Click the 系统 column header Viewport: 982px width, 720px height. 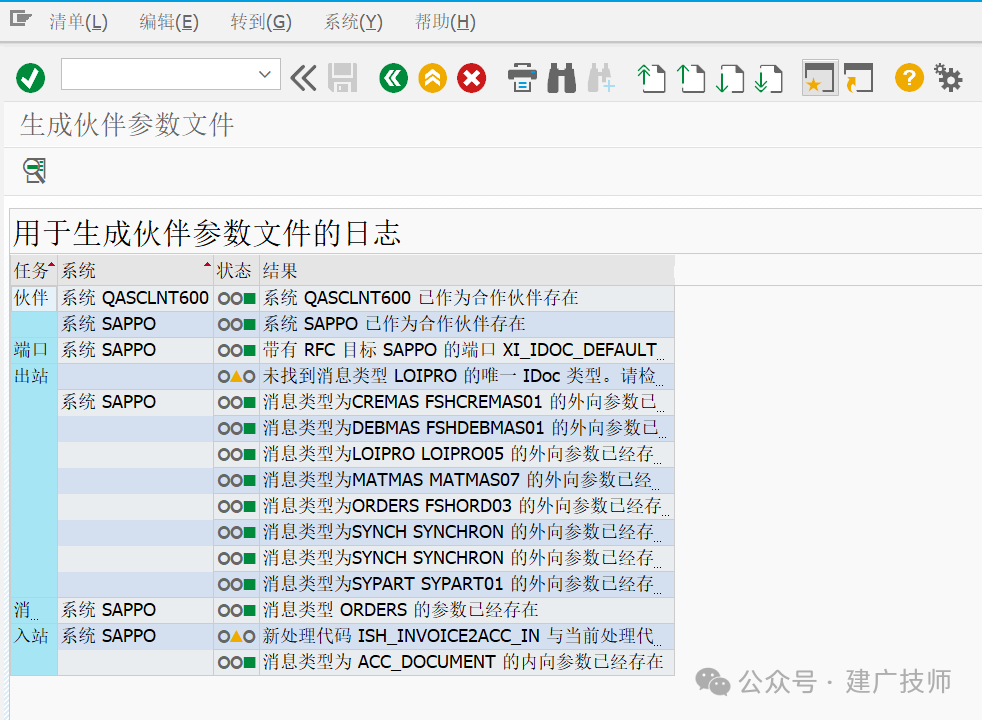click(135, 271)
